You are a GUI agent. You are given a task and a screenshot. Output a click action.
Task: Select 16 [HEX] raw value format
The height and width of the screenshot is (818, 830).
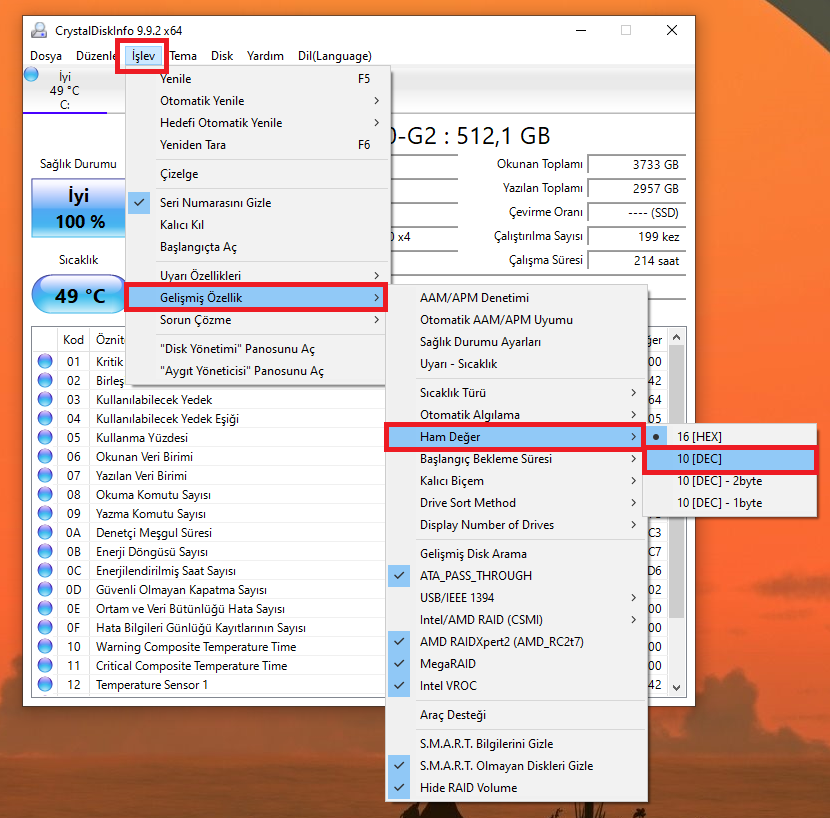coord(730,437)
